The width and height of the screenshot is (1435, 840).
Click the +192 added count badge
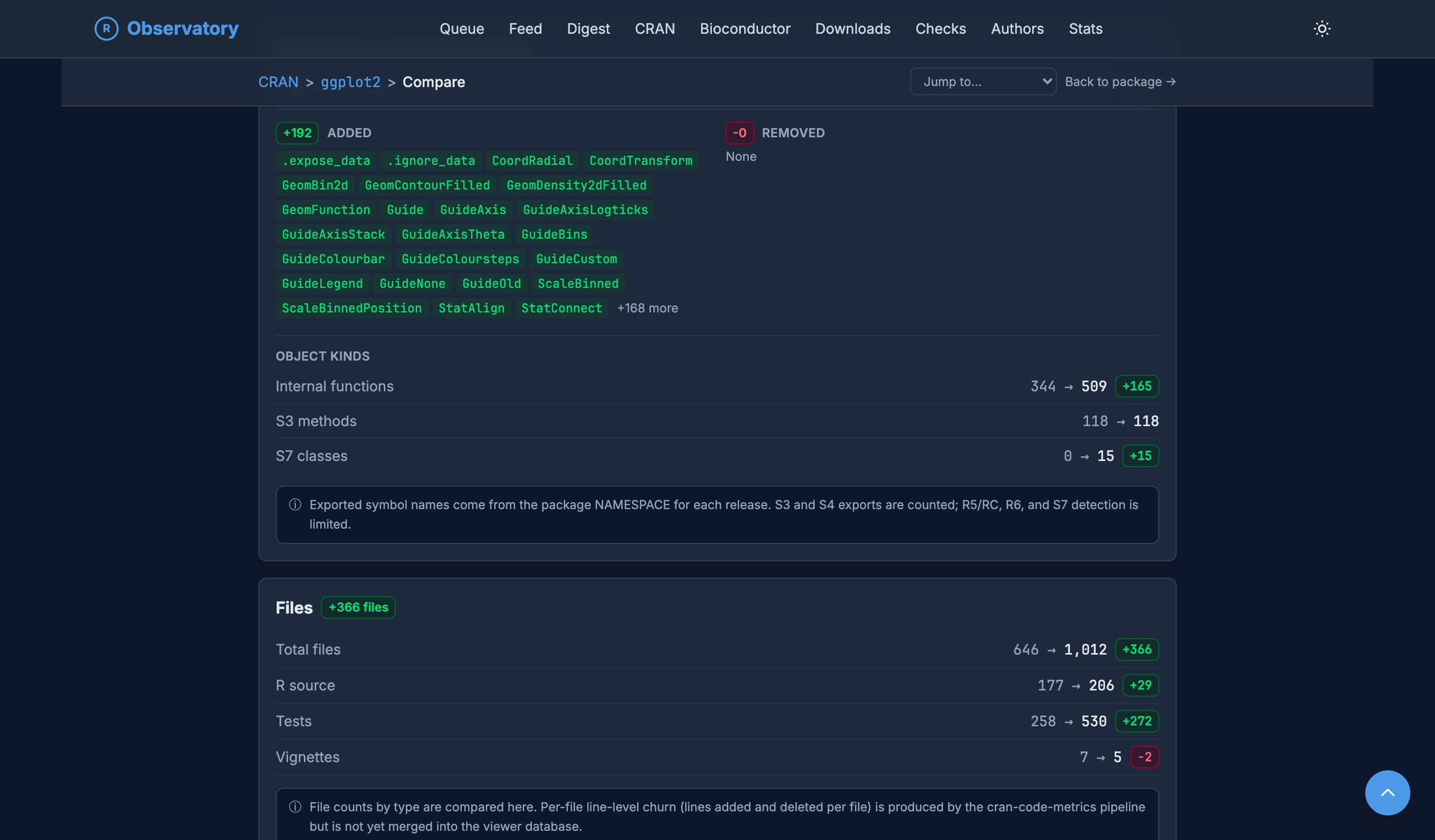pyautogui.click(x=297, y=133)
